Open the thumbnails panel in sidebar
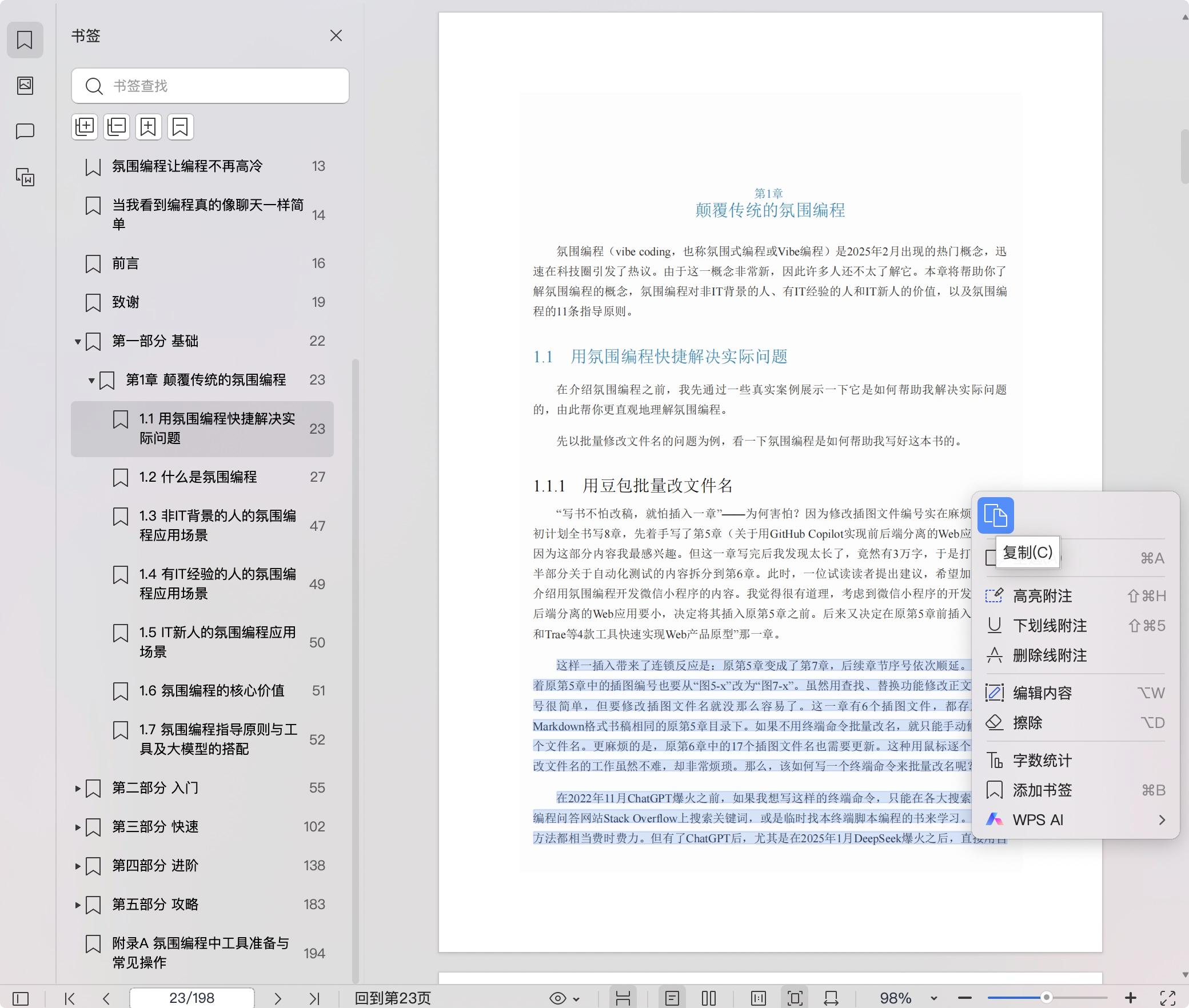1189x1008 pixels. [x=25, y=86]
